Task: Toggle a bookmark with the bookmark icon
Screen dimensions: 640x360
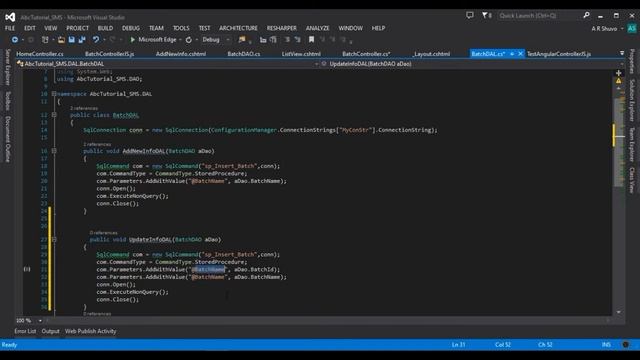Action: point(311,40)
